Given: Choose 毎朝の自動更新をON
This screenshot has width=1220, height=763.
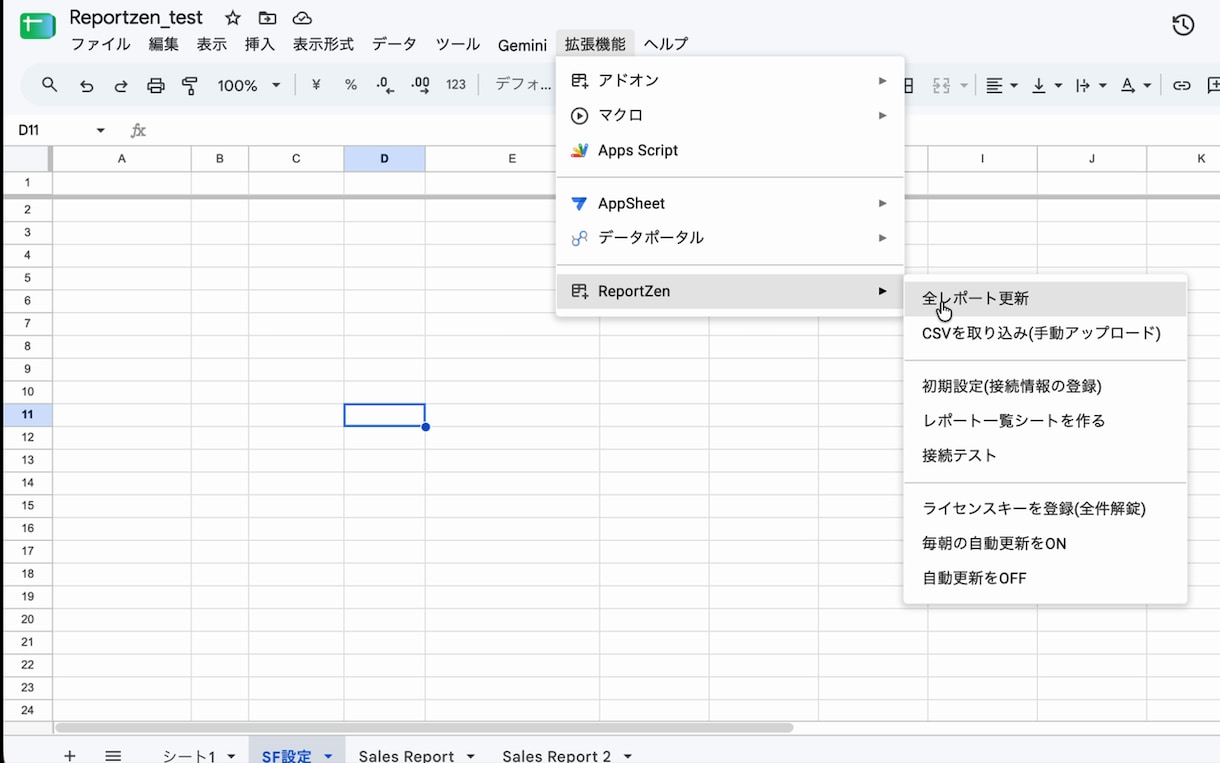Looking at the screenshot, I should point(1045,544).
